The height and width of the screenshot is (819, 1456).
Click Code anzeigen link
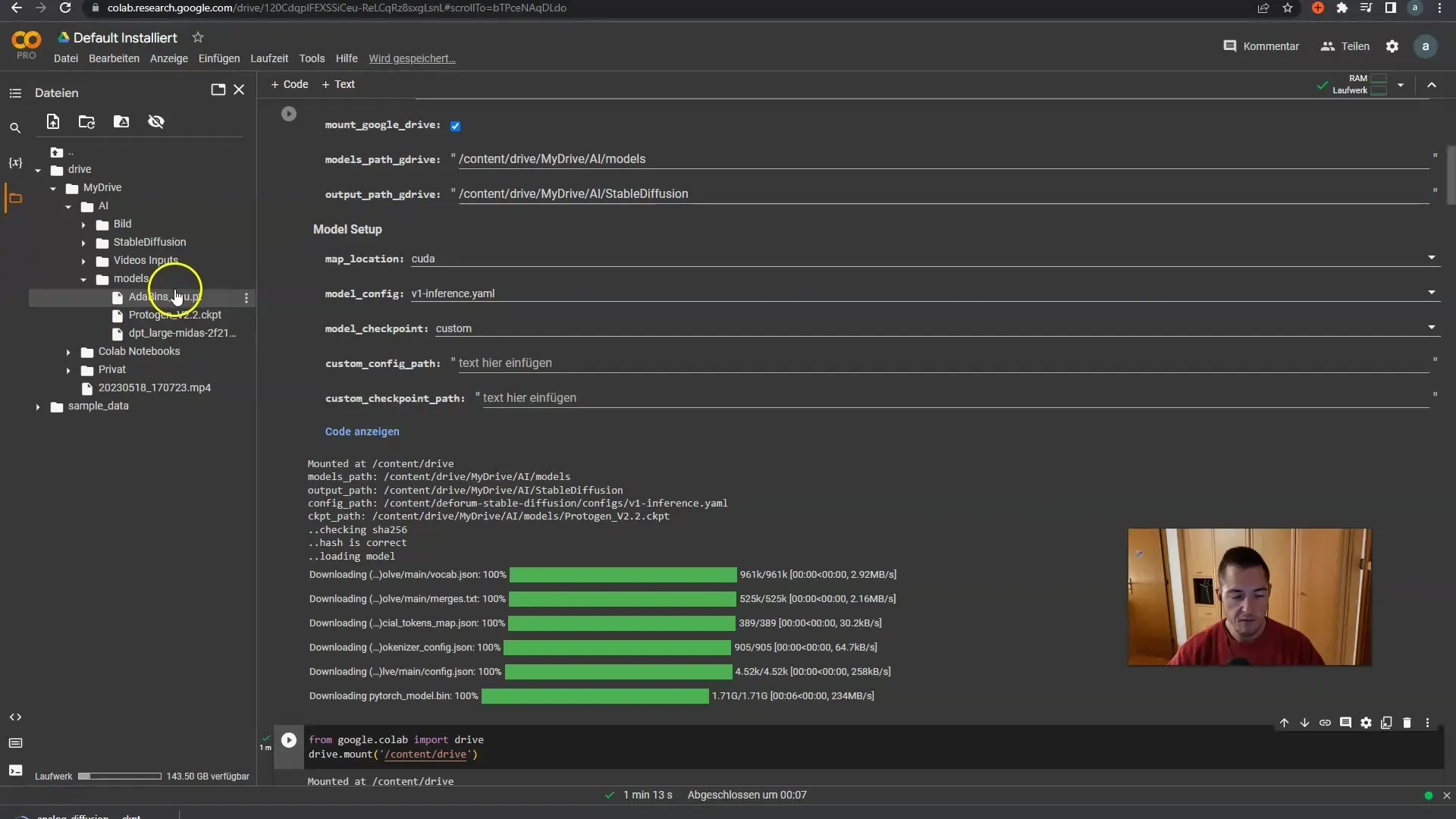tap(362, 431)
